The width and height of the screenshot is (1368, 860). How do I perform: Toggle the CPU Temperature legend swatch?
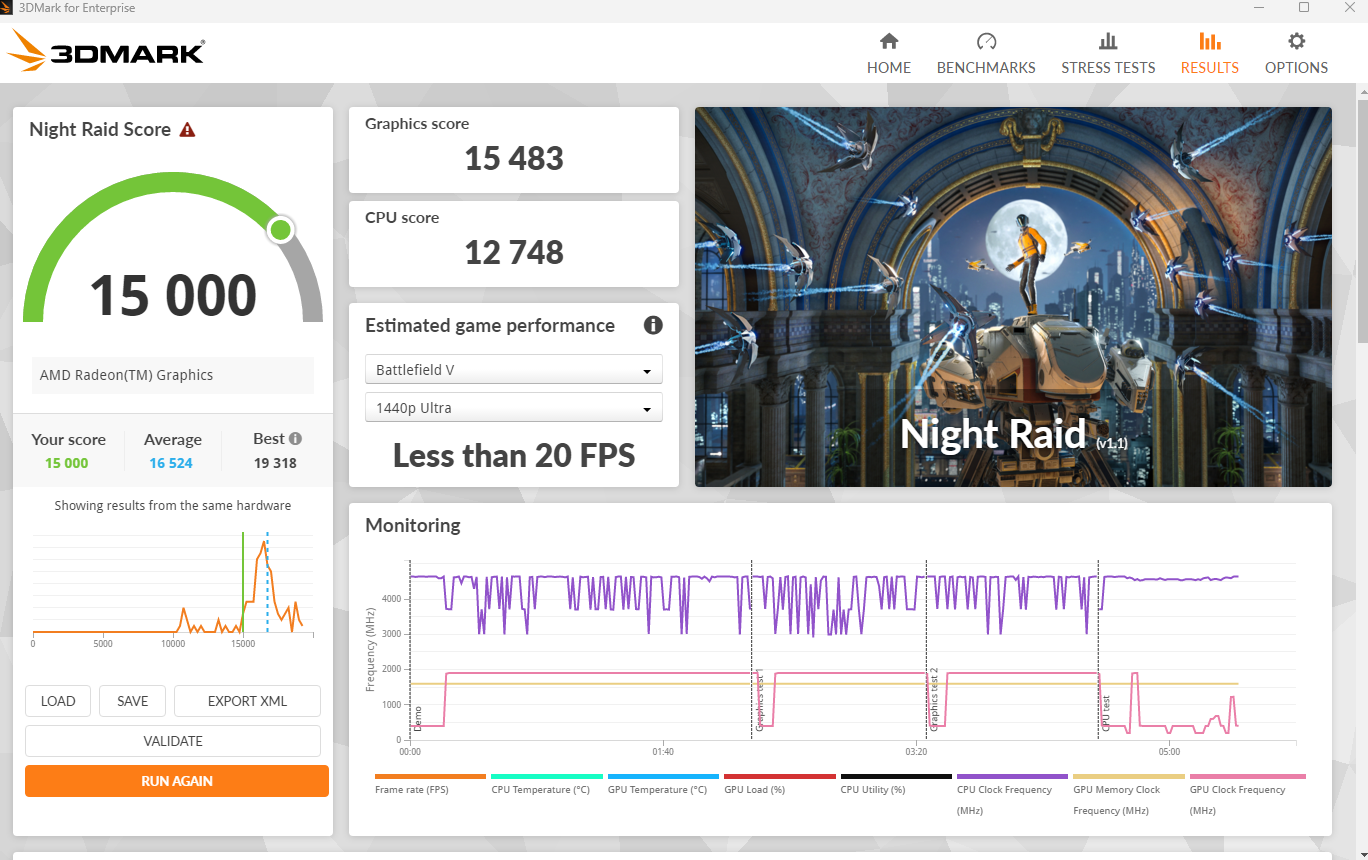click(547, 776)
